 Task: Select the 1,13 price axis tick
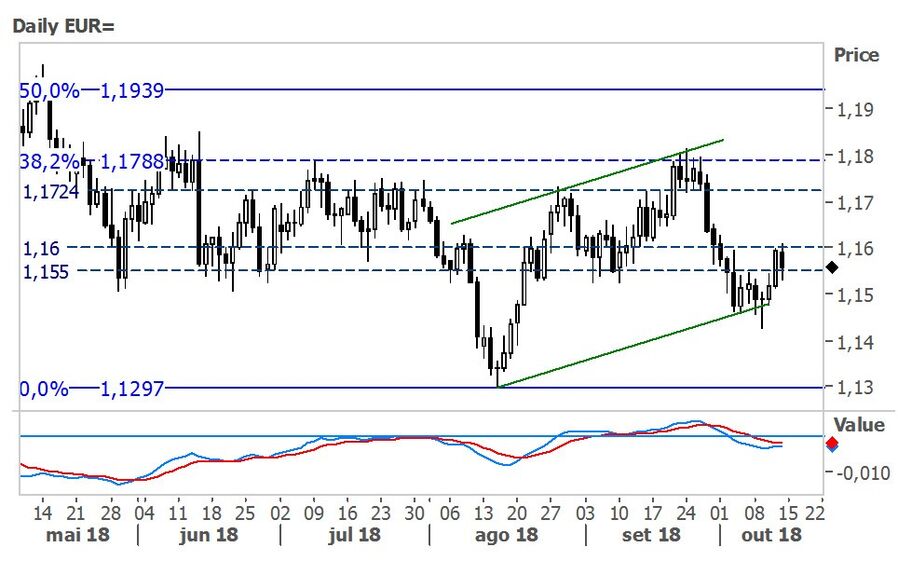tap(856, 388)
